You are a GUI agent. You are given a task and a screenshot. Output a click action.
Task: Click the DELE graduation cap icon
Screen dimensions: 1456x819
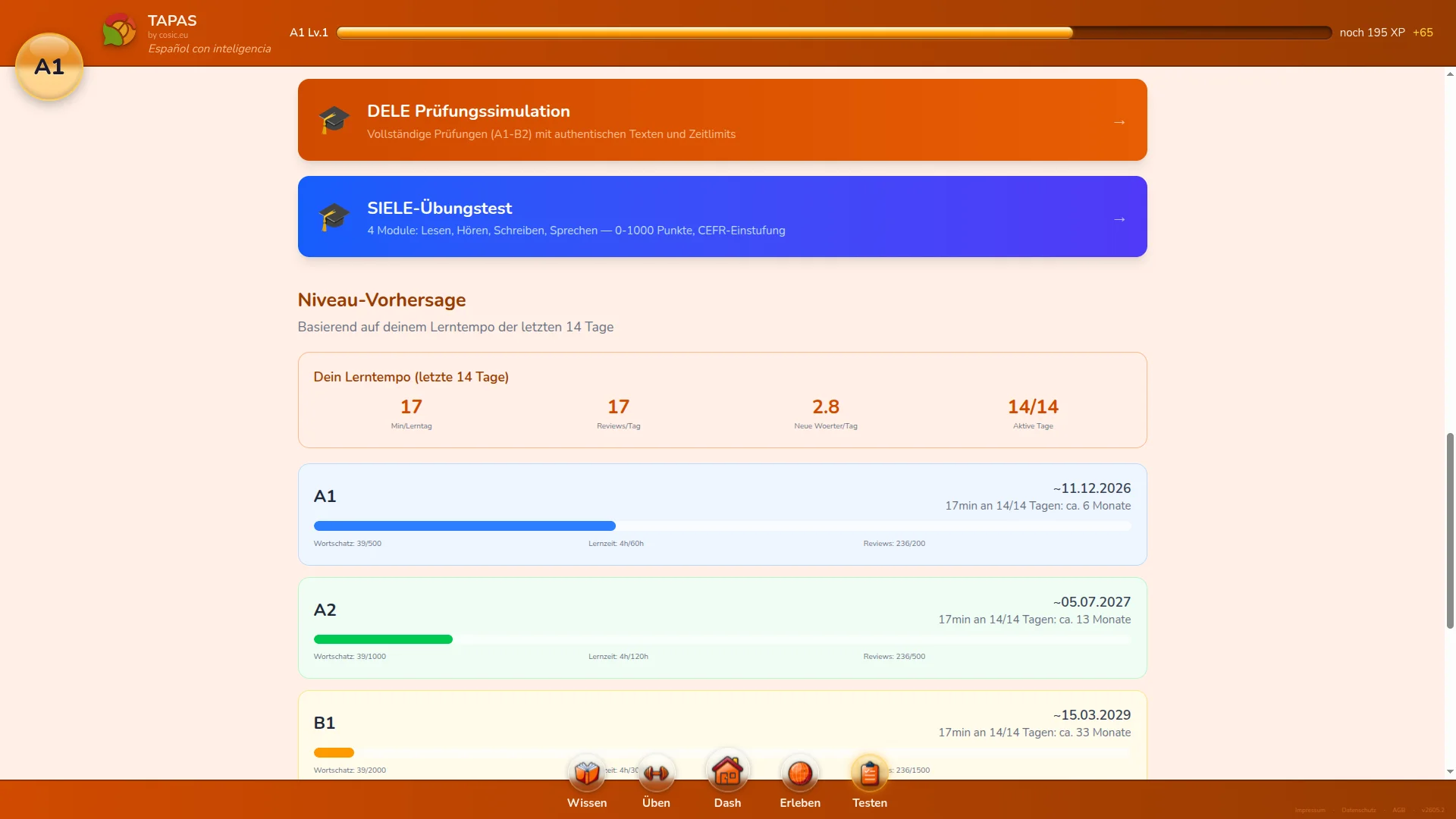(x=334, y=120)
